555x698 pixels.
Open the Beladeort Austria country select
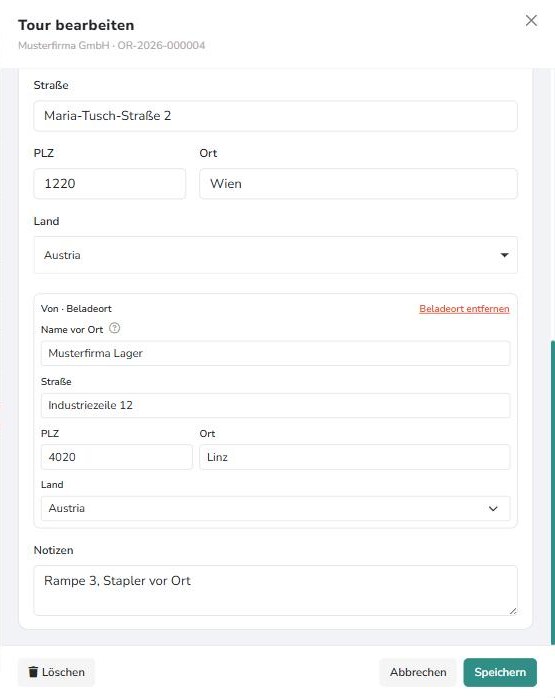[x=275, y=508]
